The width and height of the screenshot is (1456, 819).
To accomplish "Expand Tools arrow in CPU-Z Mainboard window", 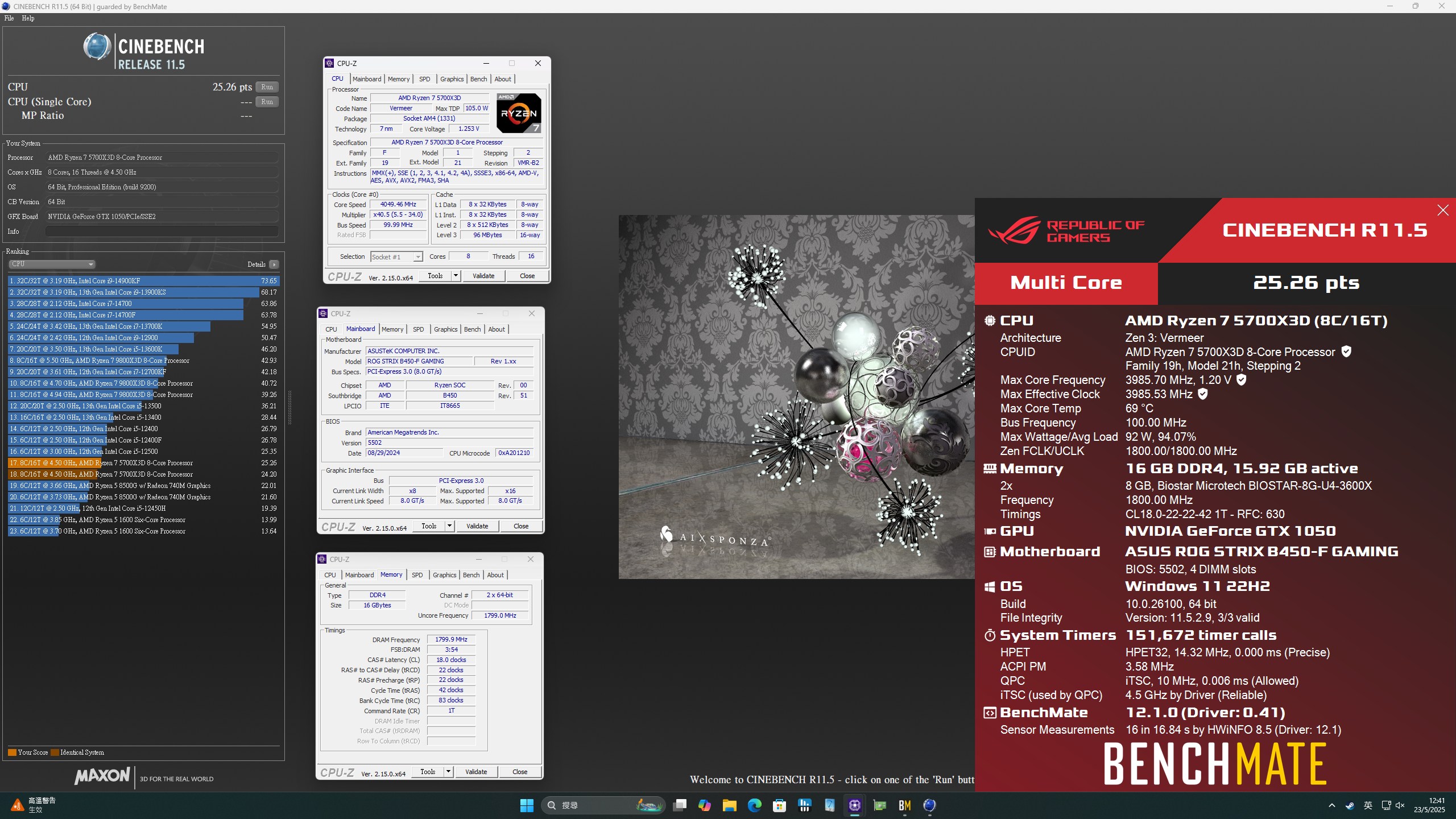I will [x=449, y=526].
